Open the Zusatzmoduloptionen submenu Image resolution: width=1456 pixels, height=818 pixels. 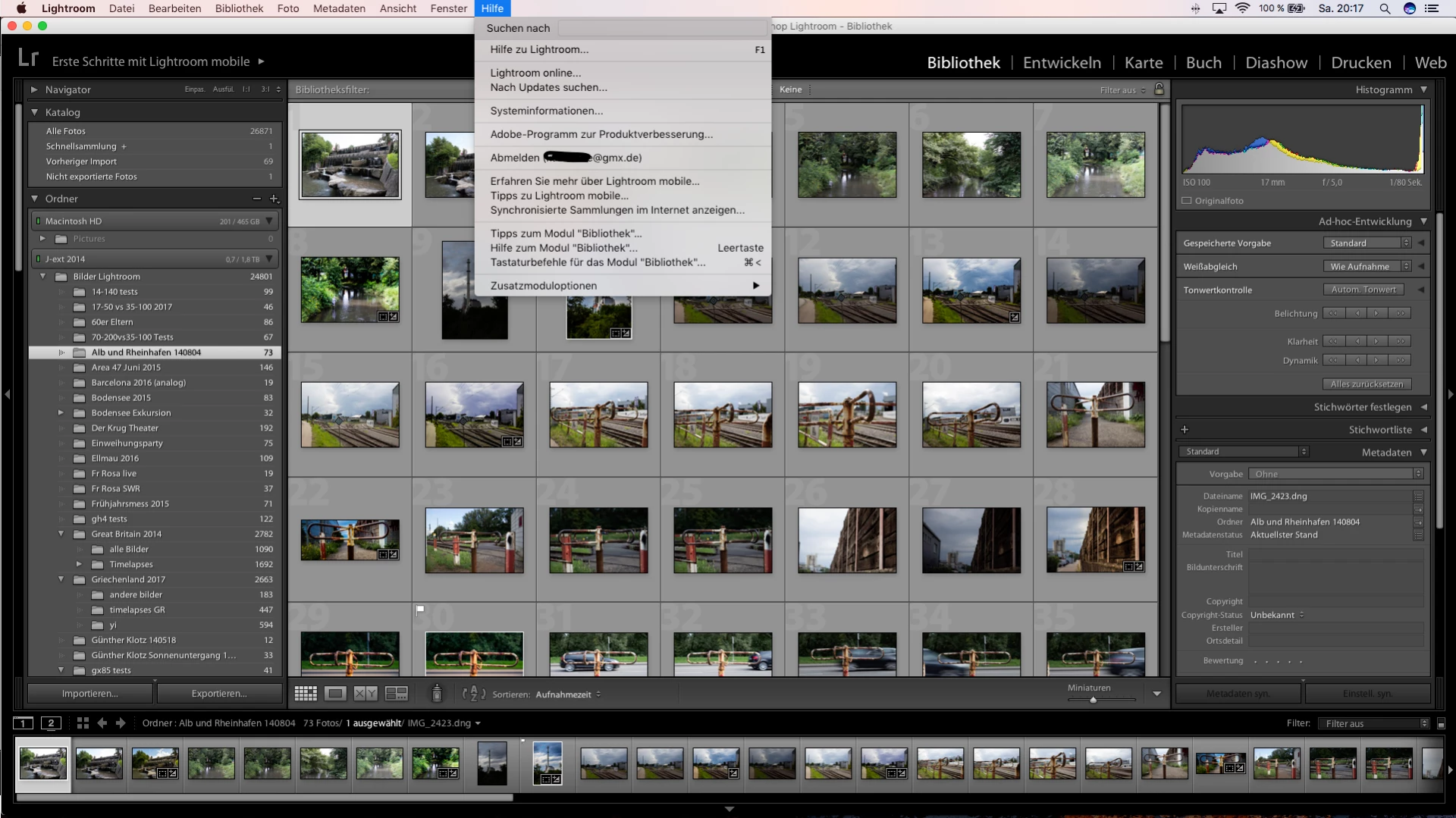pyautogui.click(x=623, y=286)
